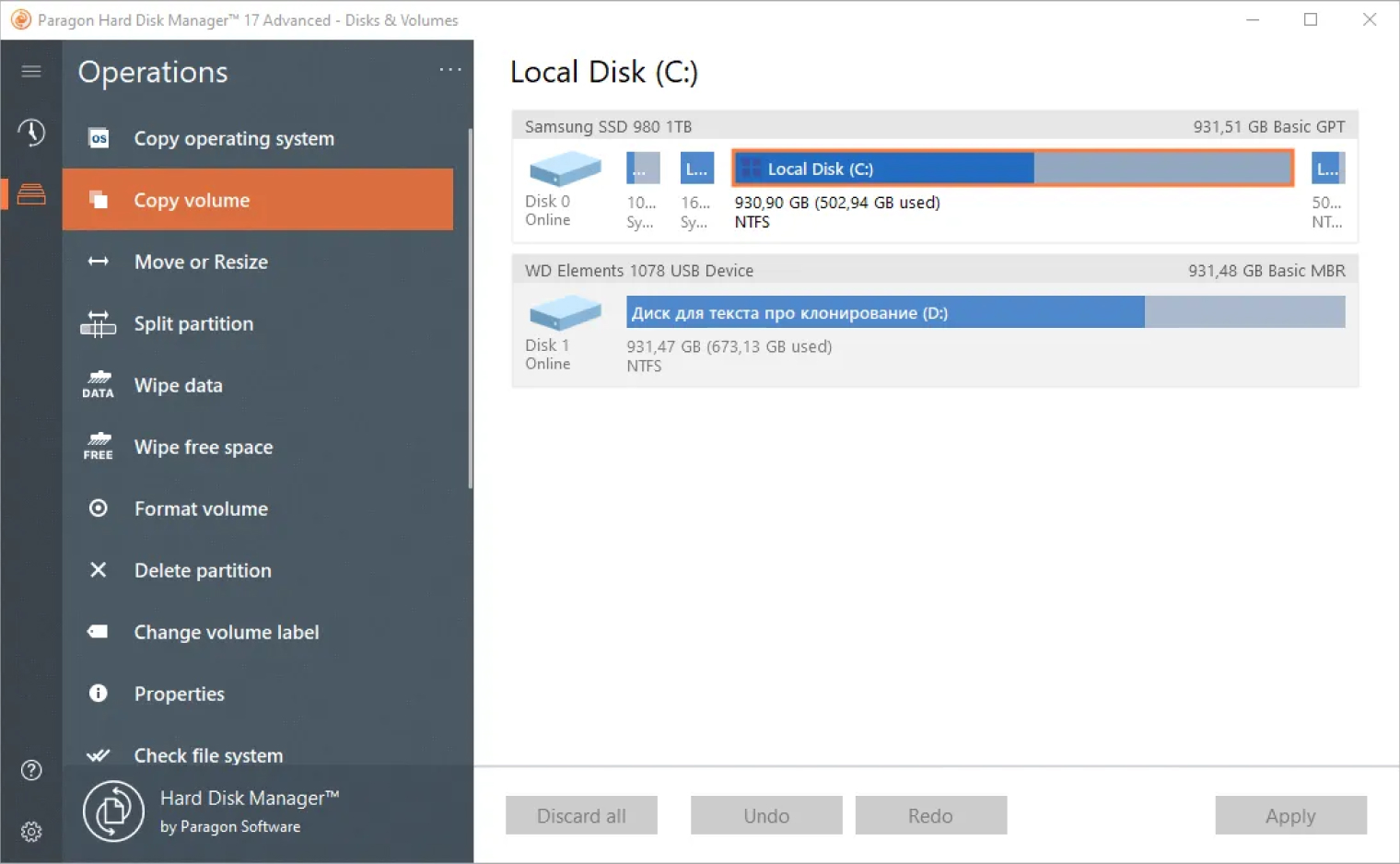Click the Split partition icon
The image size is (1400, 864).
99,323
